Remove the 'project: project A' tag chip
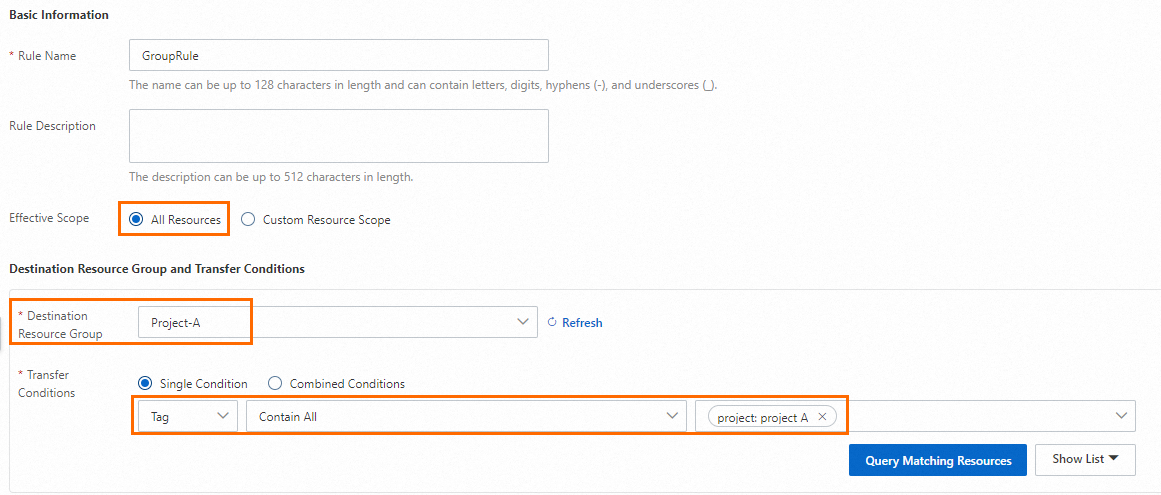 (x=822, y=417)
